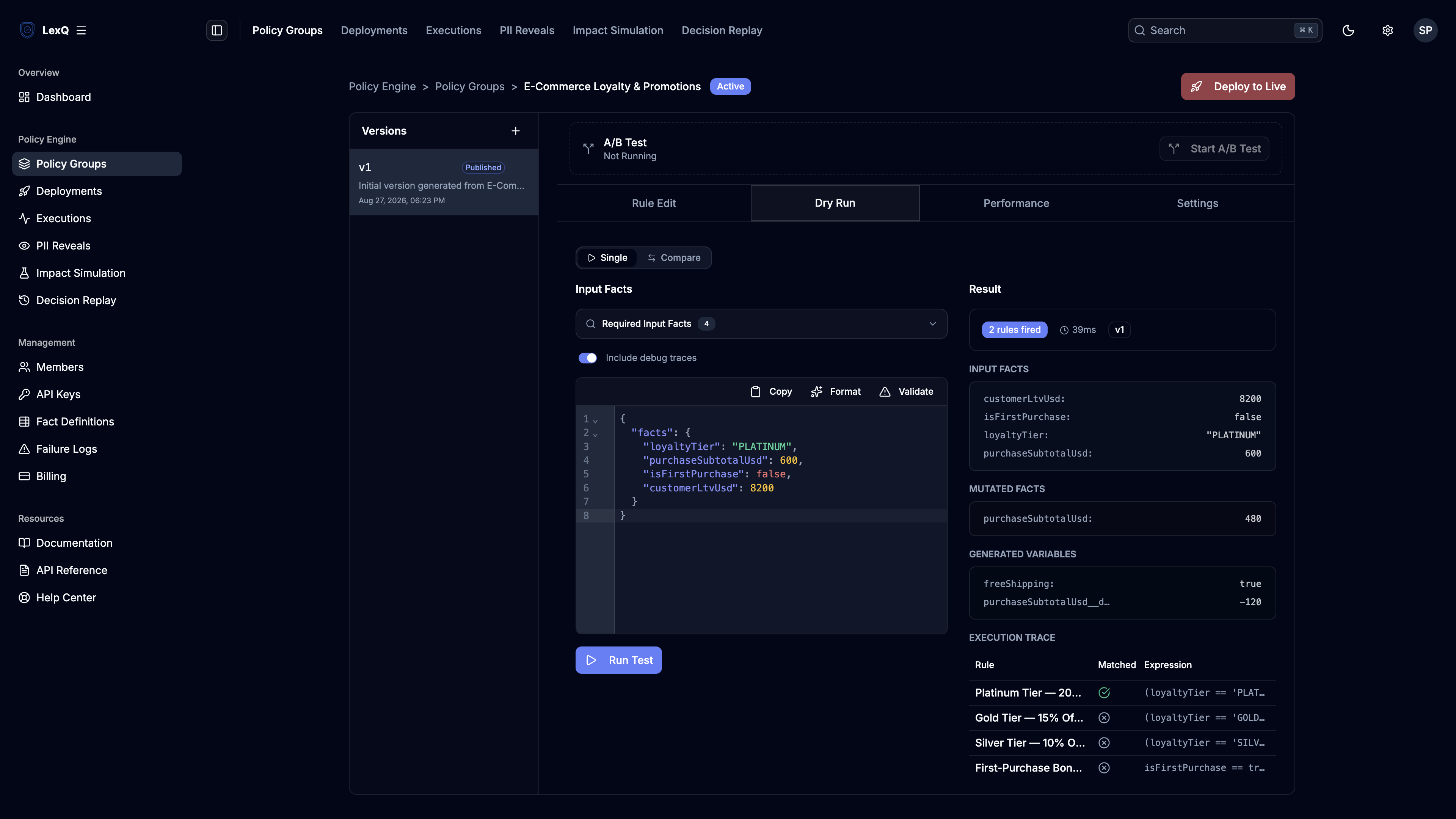Copy the input facts JSON
Viewport: 1456px width, 819px height.
(771, 392)
